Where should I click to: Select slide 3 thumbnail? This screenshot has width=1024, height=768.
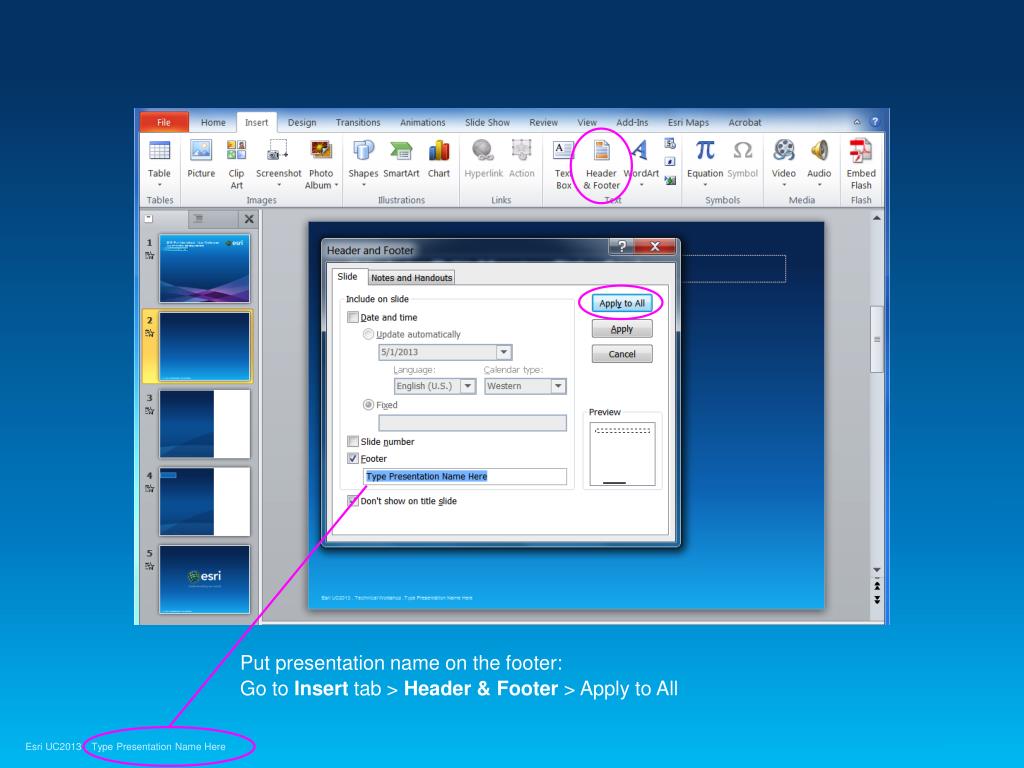coord(204,424)
